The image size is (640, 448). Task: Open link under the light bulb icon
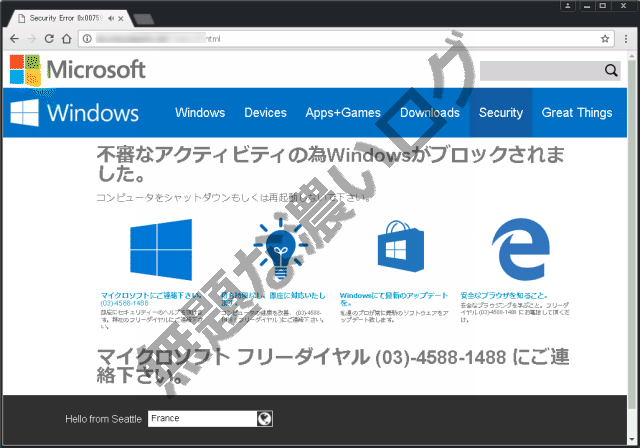[x=273, y=299]
